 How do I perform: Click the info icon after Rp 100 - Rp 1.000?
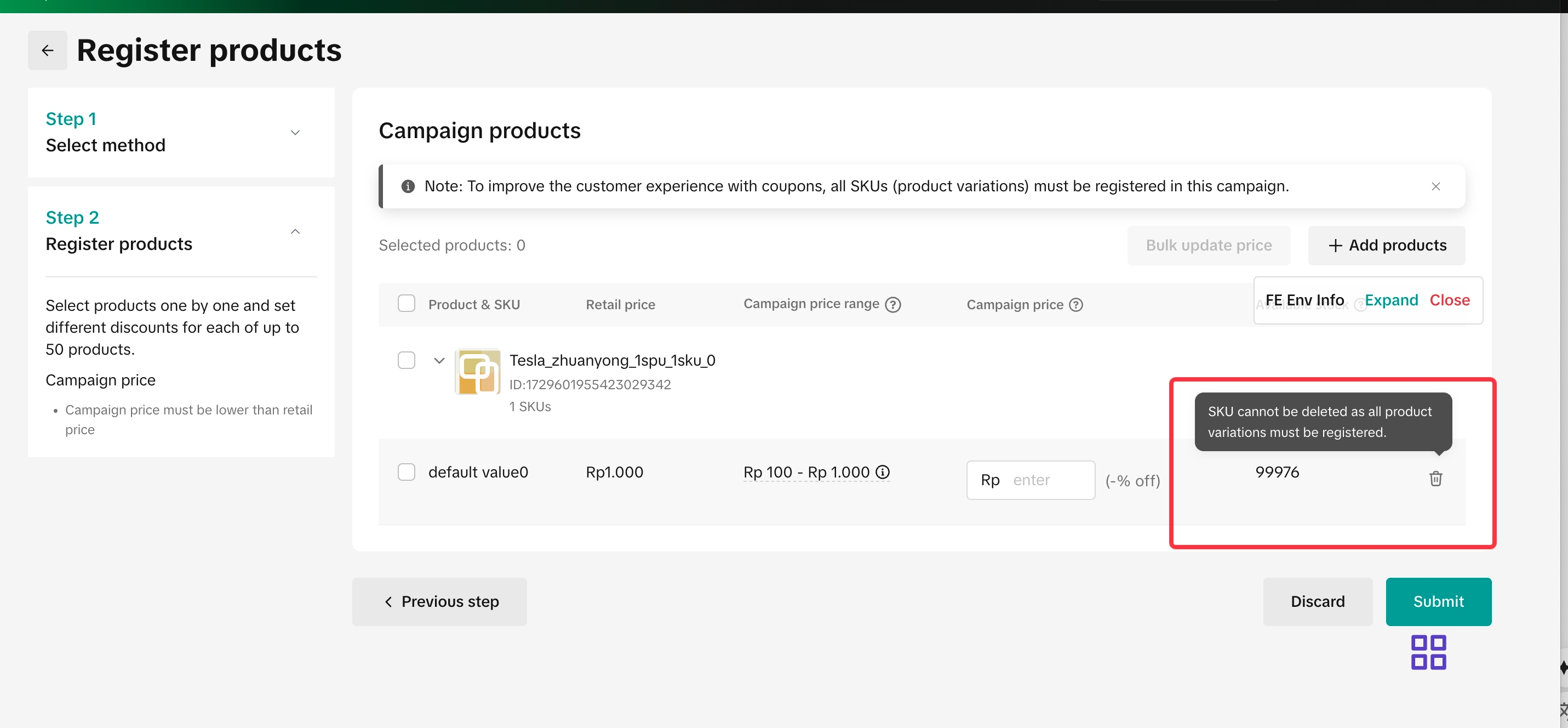point(882,471)
